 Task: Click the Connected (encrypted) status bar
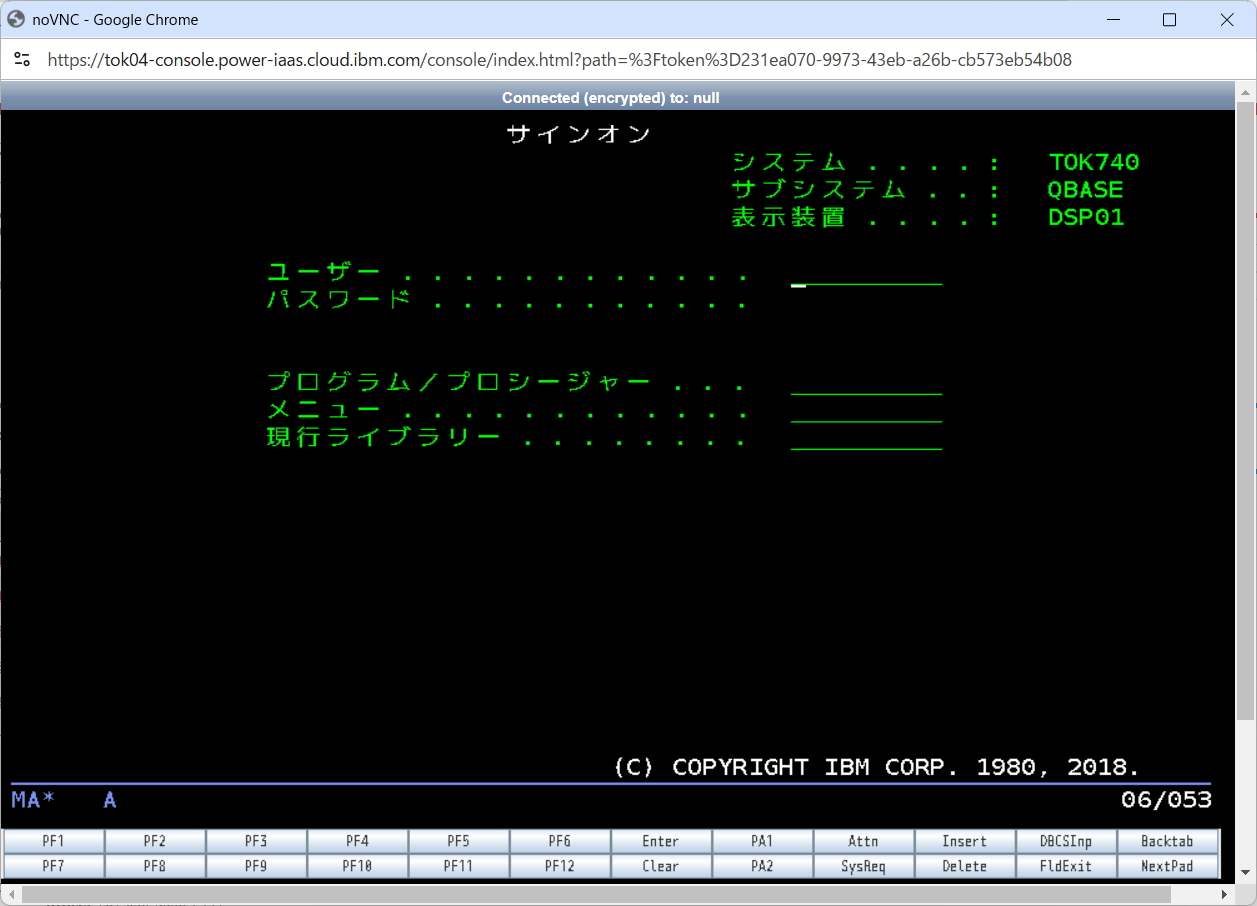611,97
